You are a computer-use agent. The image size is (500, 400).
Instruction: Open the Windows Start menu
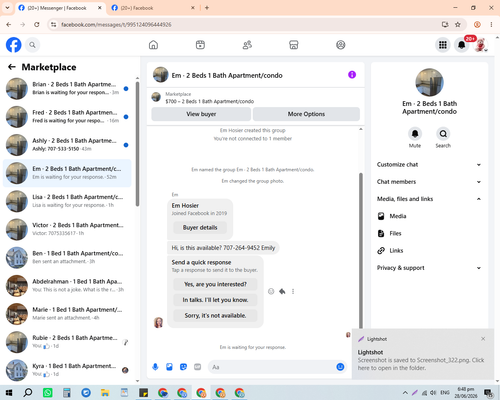tap(9, 393)
